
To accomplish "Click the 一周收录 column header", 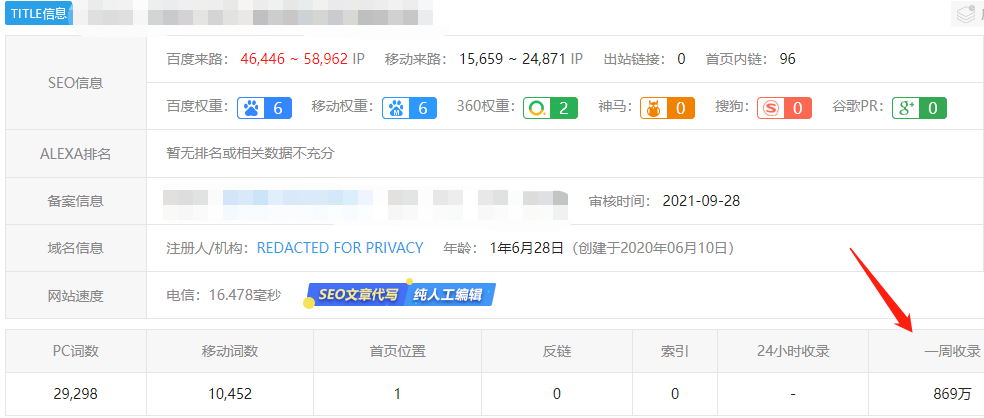I will [952, 351].
